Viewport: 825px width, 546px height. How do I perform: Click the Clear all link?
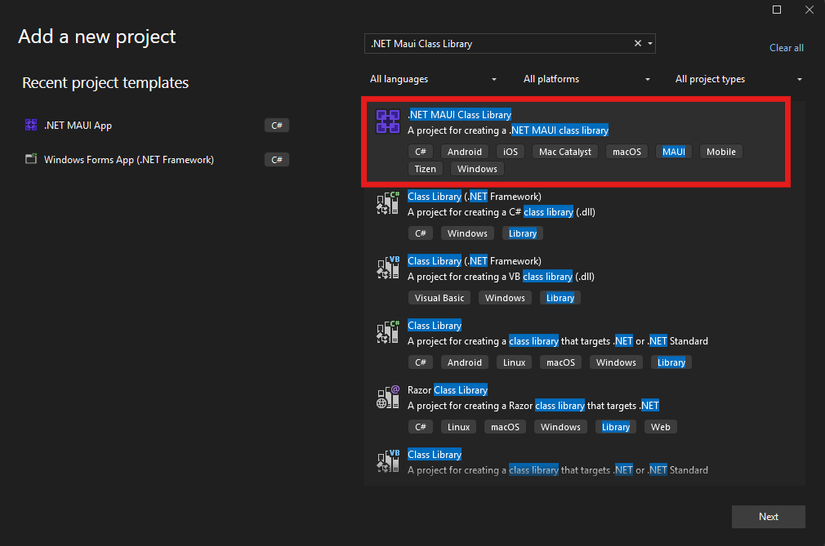[786, 48]
